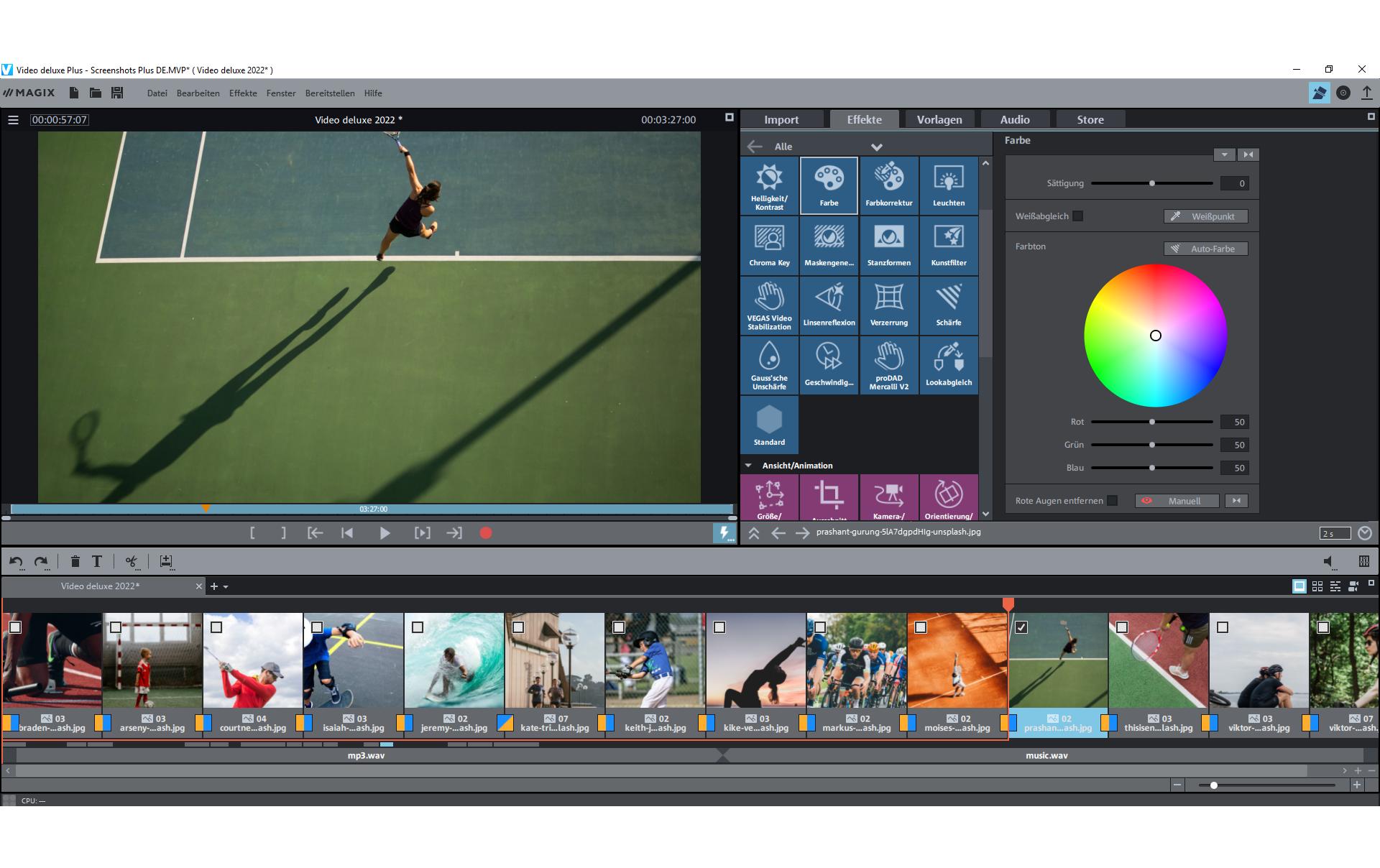Enable the Weißabgleich checkbox

pyautogui.click(x=1077, y=216)
